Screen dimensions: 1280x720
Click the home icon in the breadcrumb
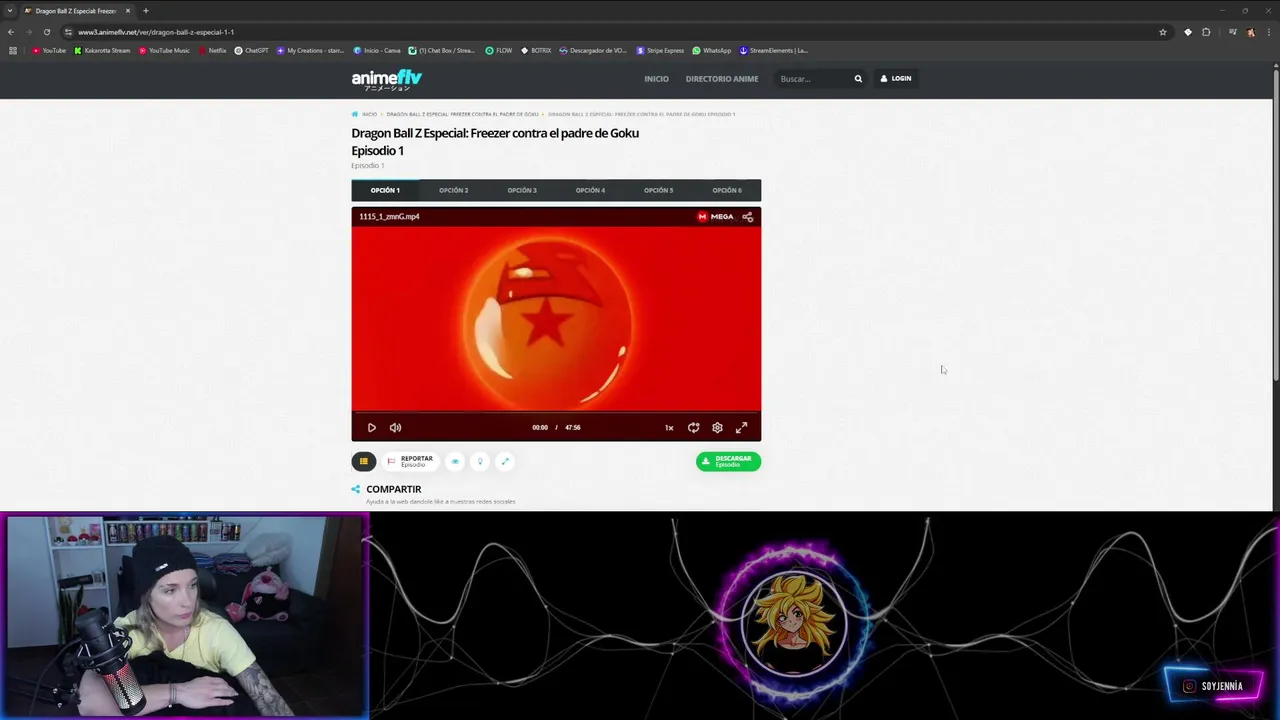(x=355, y=114)
